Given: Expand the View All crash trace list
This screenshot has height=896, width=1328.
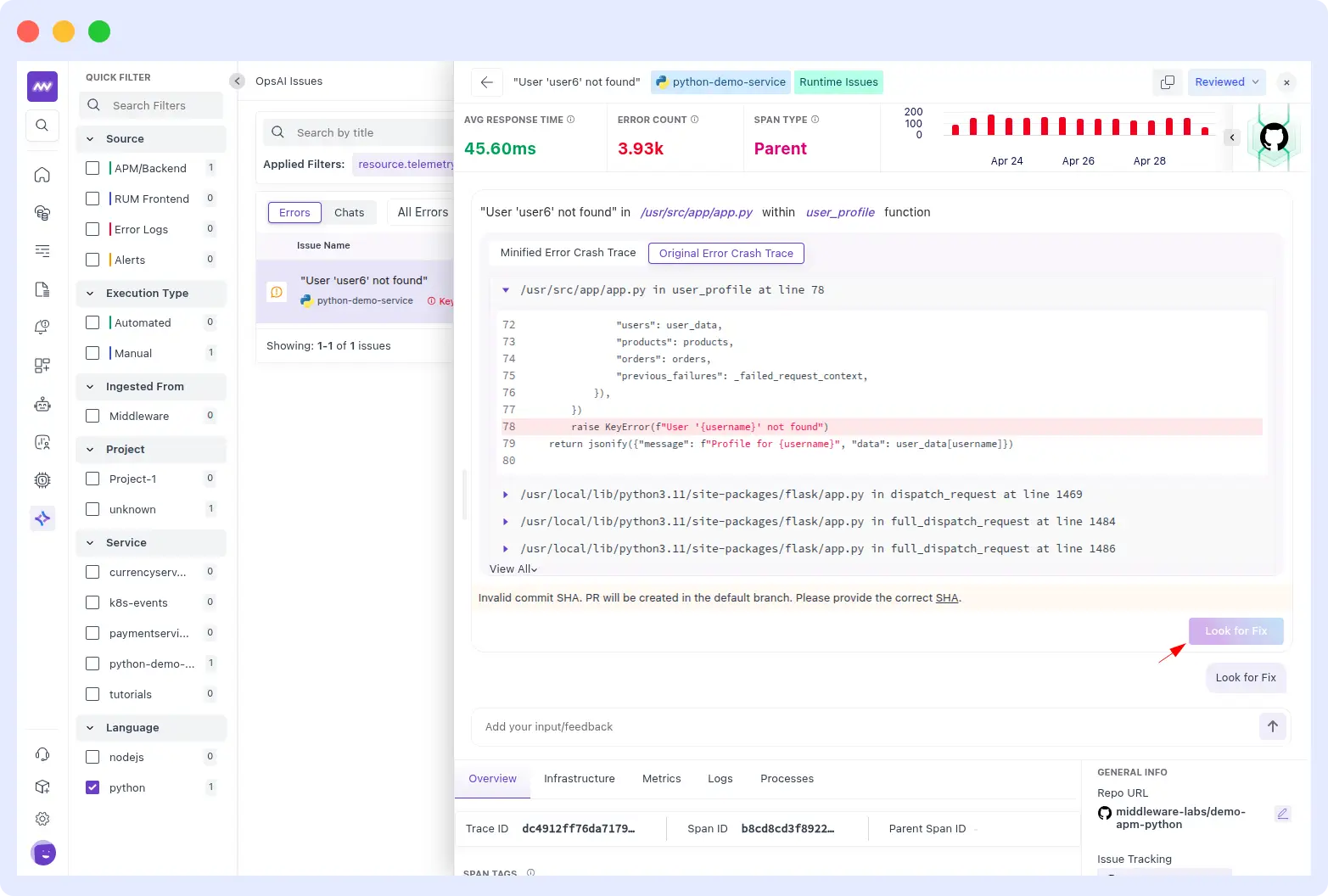Looking at the screenshot, I should 513,568.
